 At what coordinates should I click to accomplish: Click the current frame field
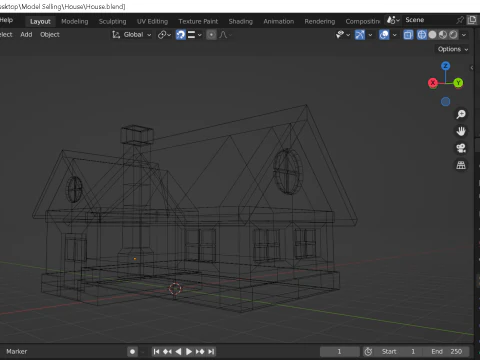coord(340,351)
